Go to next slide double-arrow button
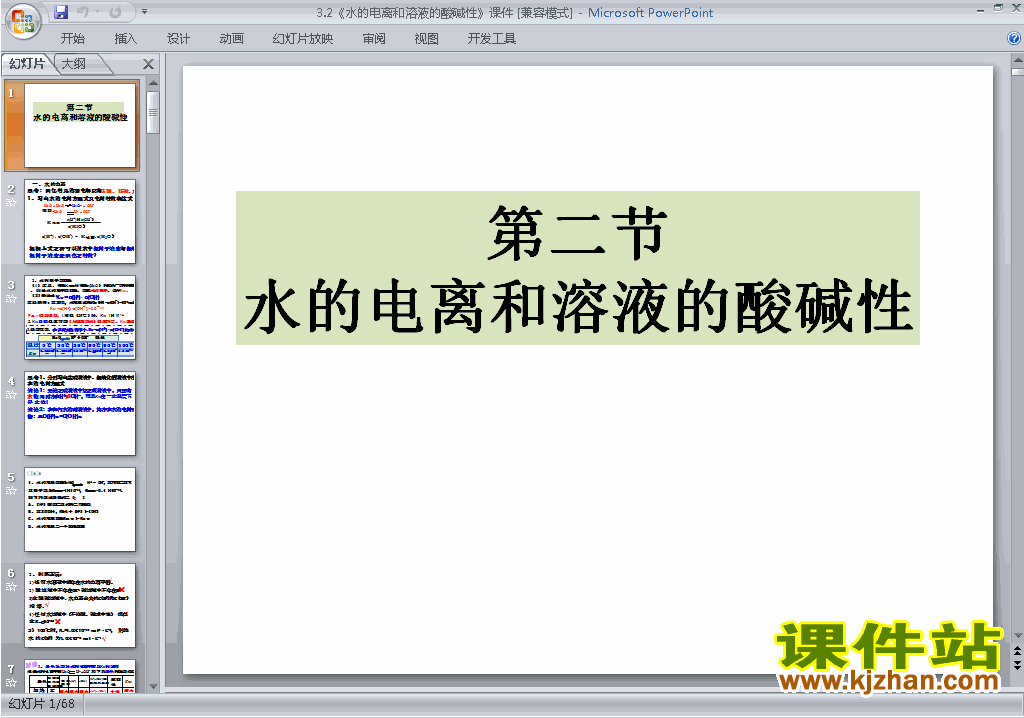The height and width of the screenshot is (718, 1024). tap(1017, 664)
